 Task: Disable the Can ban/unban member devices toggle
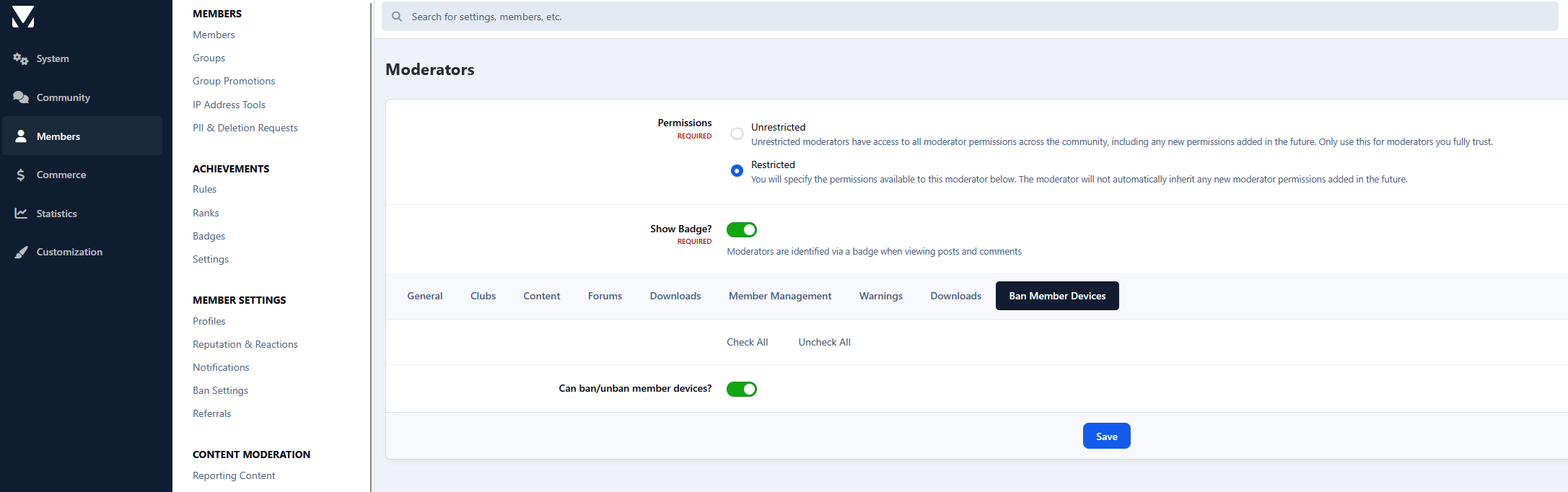click(741, 389)
